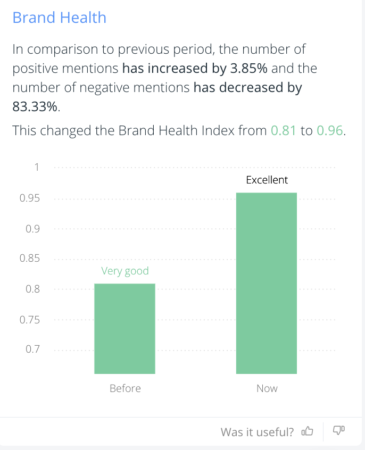Click the Very good bar label
365x450 pixels.
[125, 271]
